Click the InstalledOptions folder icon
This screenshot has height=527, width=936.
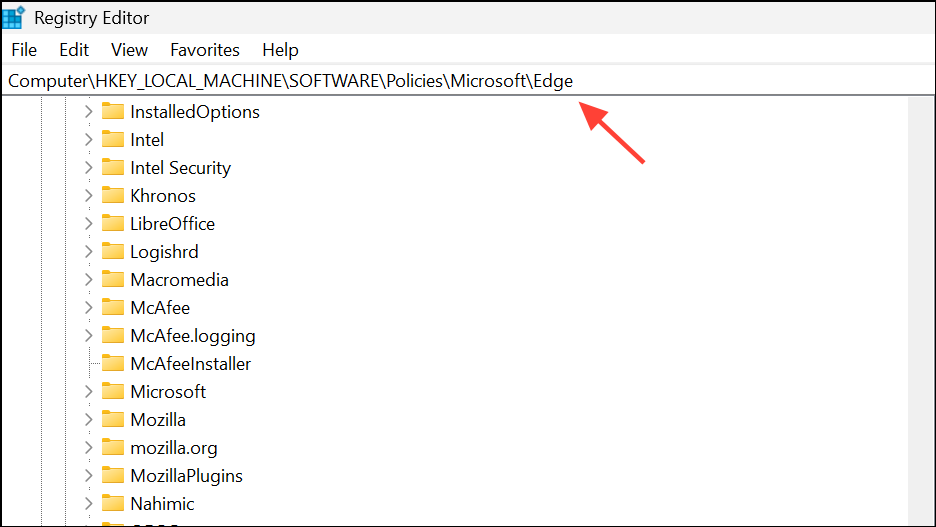[113, 112]
